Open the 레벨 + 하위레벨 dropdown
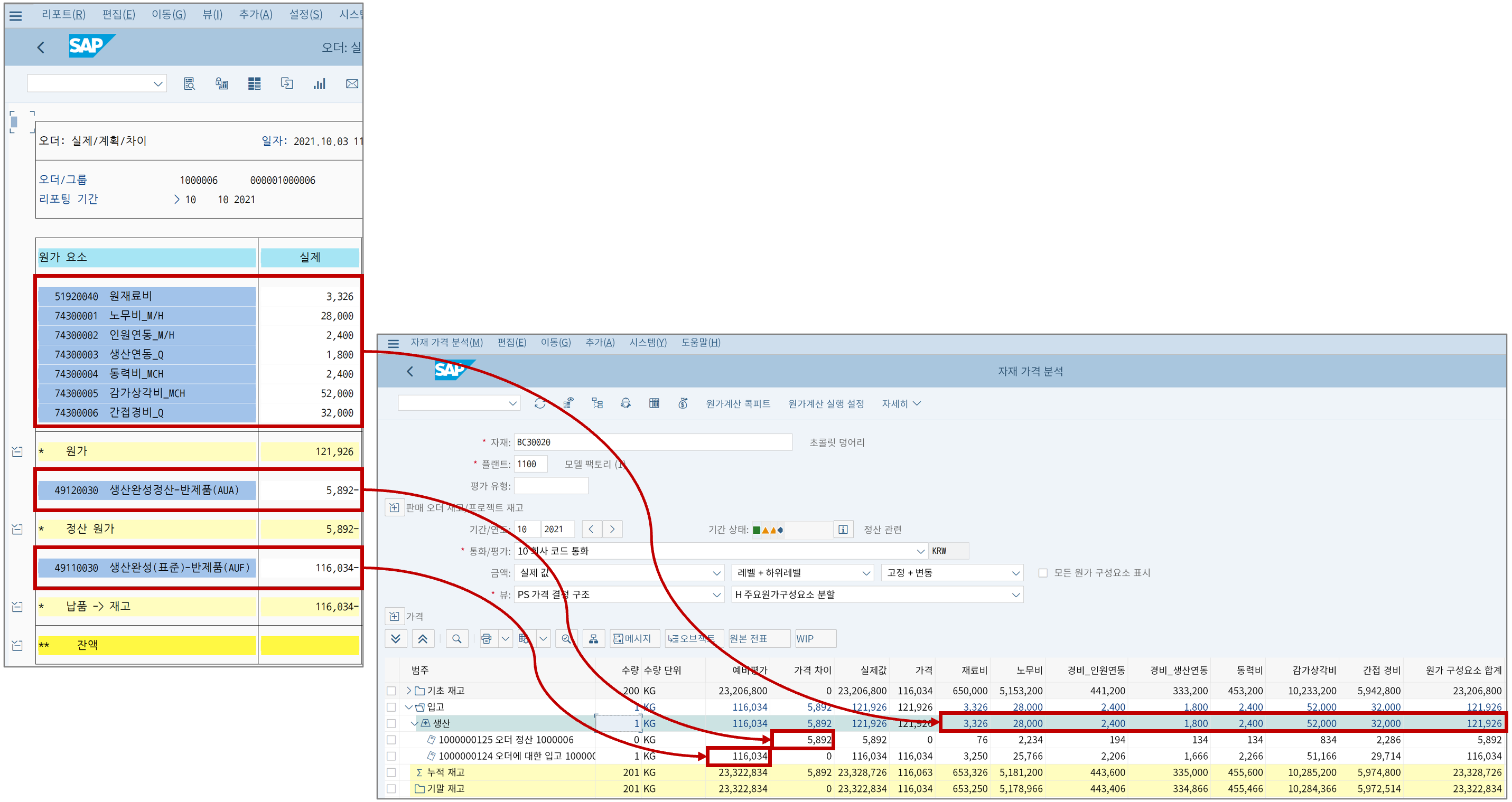Image resolution: width=1512 pixels, height=802 pixels. pos(866,573)
